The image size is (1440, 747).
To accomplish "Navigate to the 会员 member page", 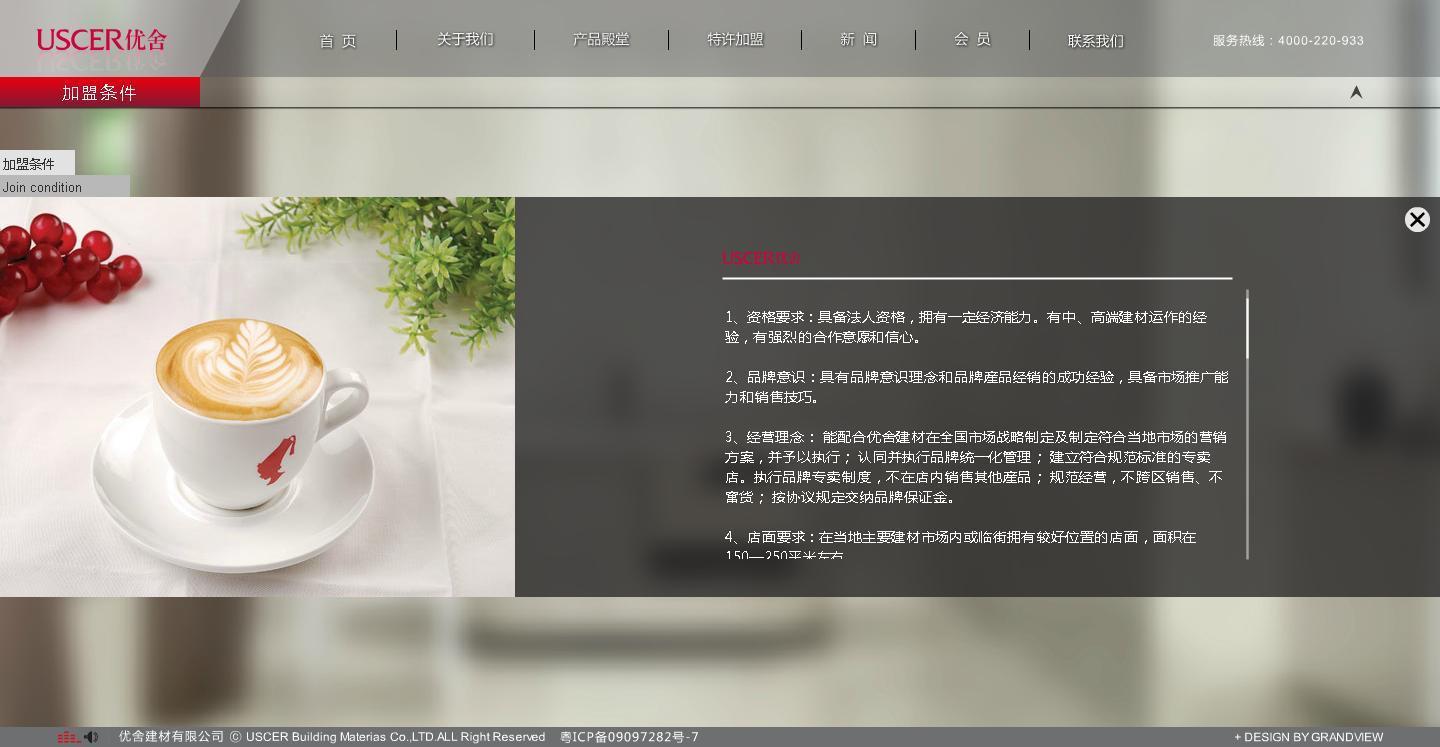I will click(x=972, y=40).
